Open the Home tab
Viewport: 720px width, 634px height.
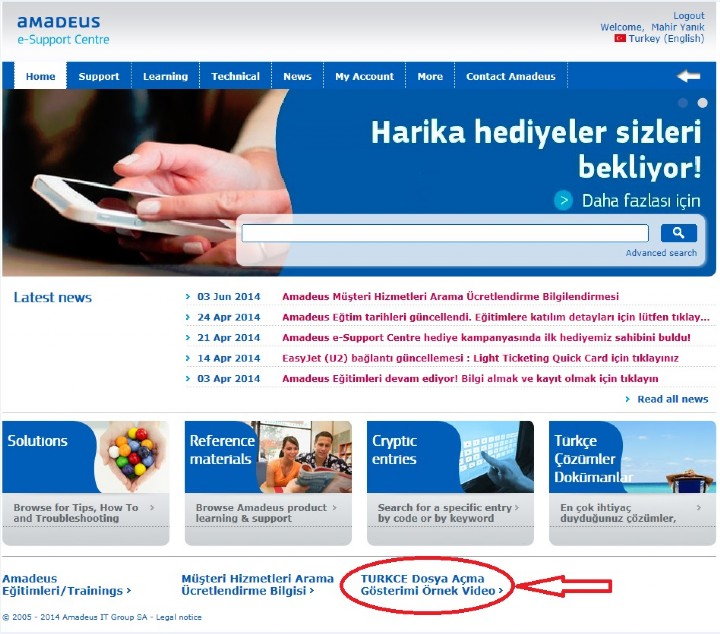click(40, 76)
